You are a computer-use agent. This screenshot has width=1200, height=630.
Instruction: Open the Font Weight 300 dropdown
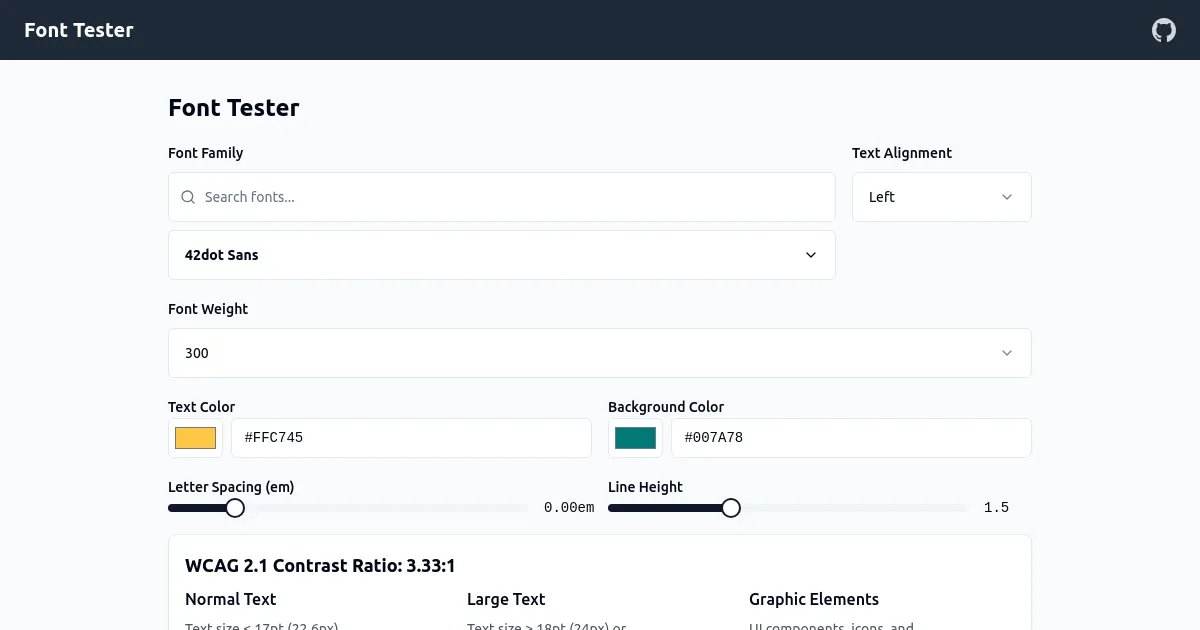(x=598, y=353)
